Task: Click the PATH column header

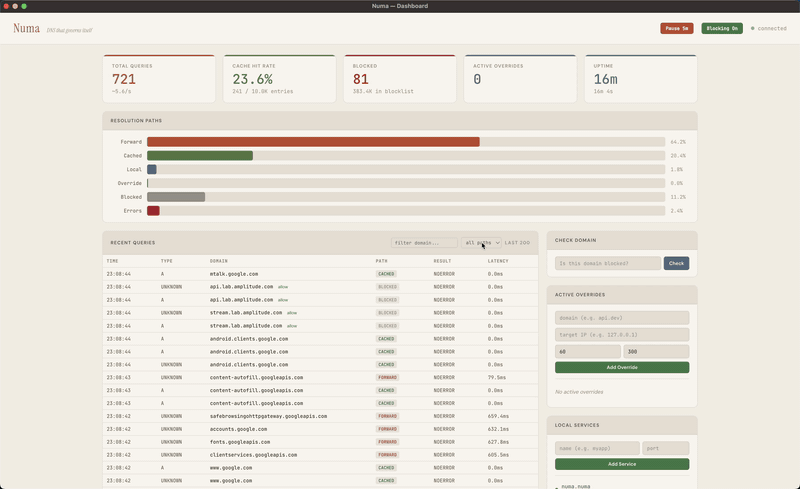Action: click(382, 261)
